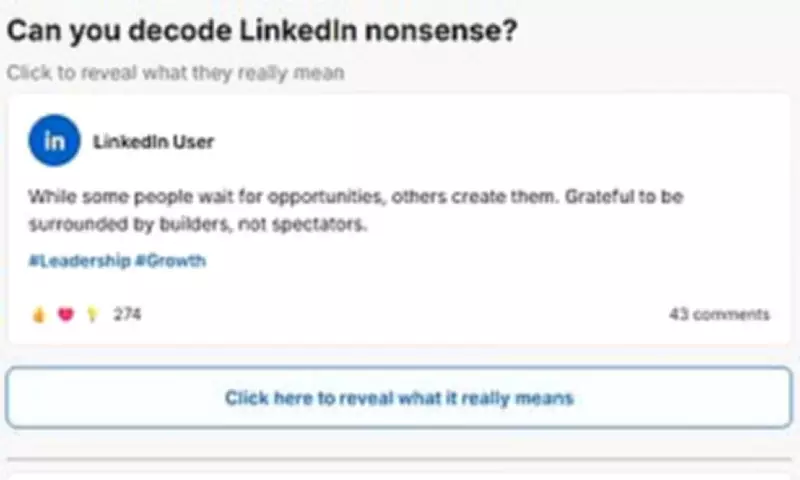Click the word "opportunities" in the post
This screenshot has height=480, width=800.
point(326,197)
